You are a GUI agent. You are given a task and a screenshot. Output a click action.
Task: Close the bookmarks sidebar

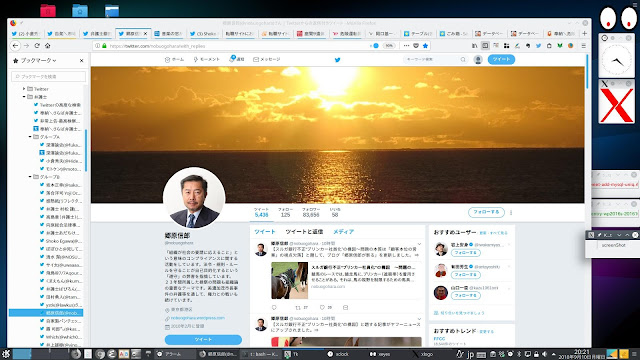[x=82, y=60]
